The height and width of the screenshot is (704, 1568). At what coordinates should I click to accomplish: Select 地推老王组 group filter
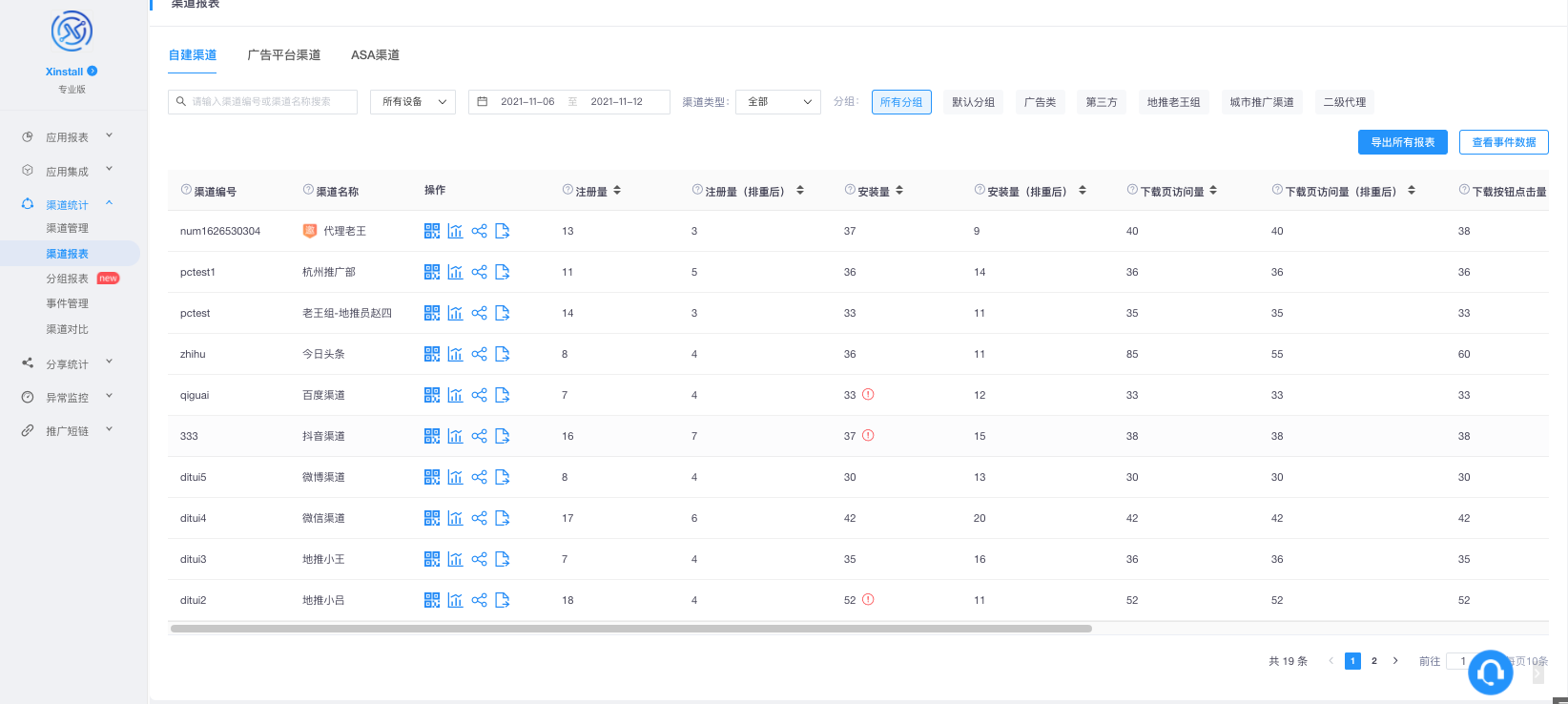pos(1173,102)
